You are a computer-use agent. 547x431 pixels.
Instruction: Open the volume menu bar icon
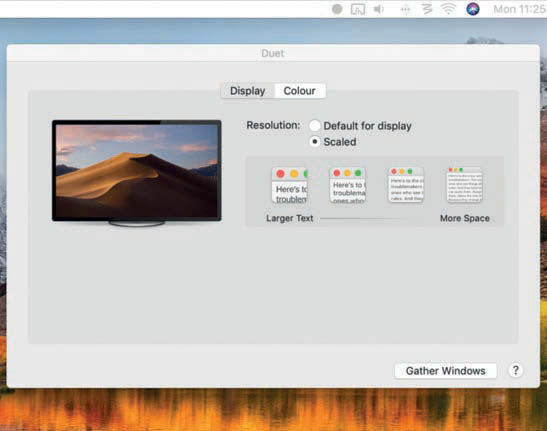pos(379,9)
